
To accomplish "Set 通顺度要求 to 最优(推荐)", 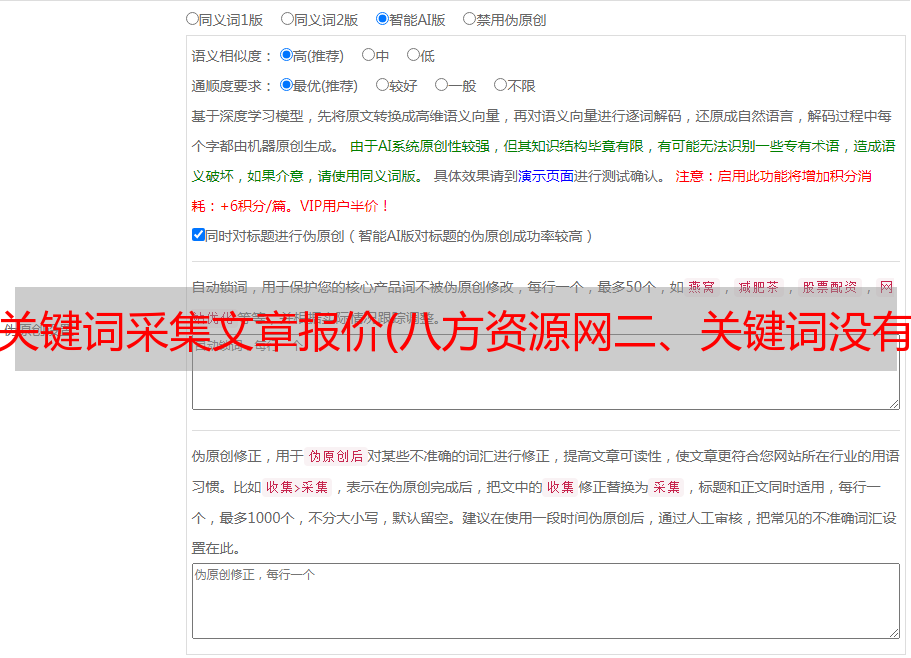I will (286, 85).
